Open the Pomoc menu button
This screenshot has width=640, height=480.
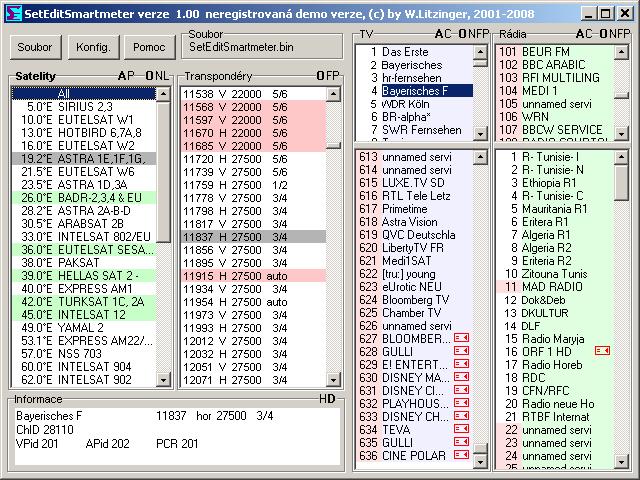149,47
